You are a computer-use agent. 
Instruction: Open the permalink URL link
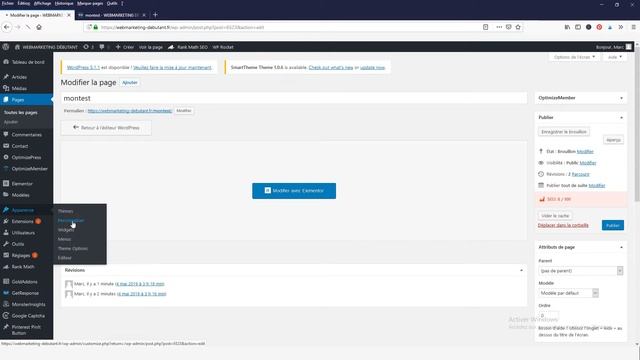point(129,111)
